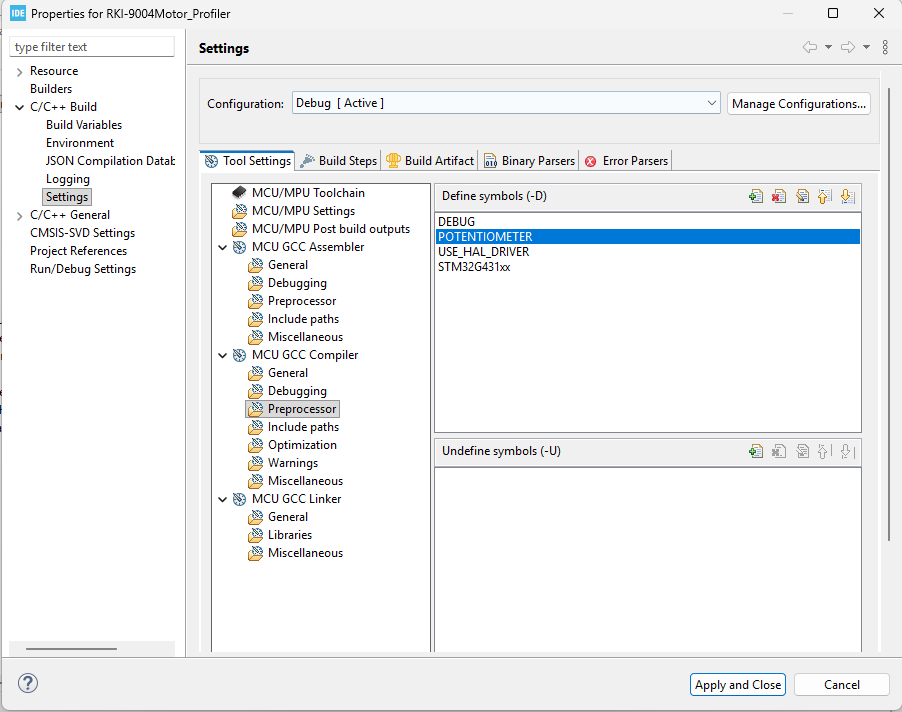902x712 pixels.
Task: Select Preprocessor under MCU GCC Assembler
Action: 301,301
